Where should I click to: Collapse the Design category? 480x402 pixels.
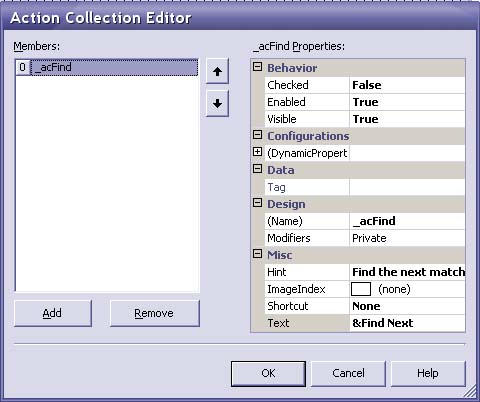pyautogui.click(x=257, y=203)
